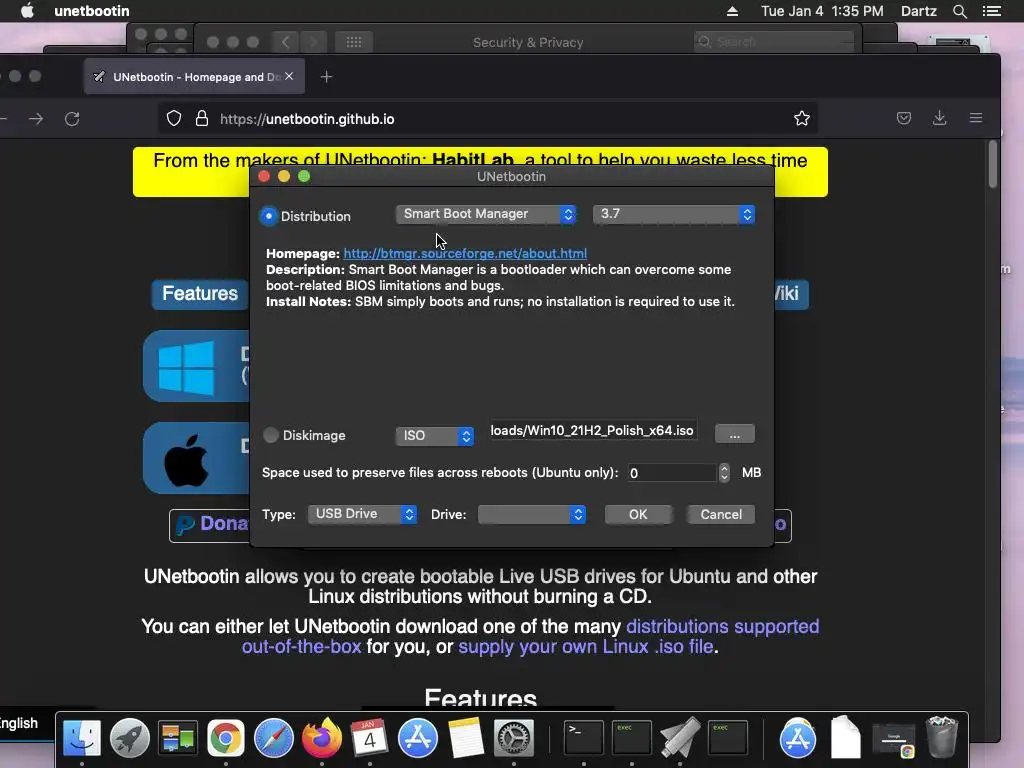Click the UNetbootin USB stick dock icon
Viewport: 1024px width, 768px height.
pos(680,738)
